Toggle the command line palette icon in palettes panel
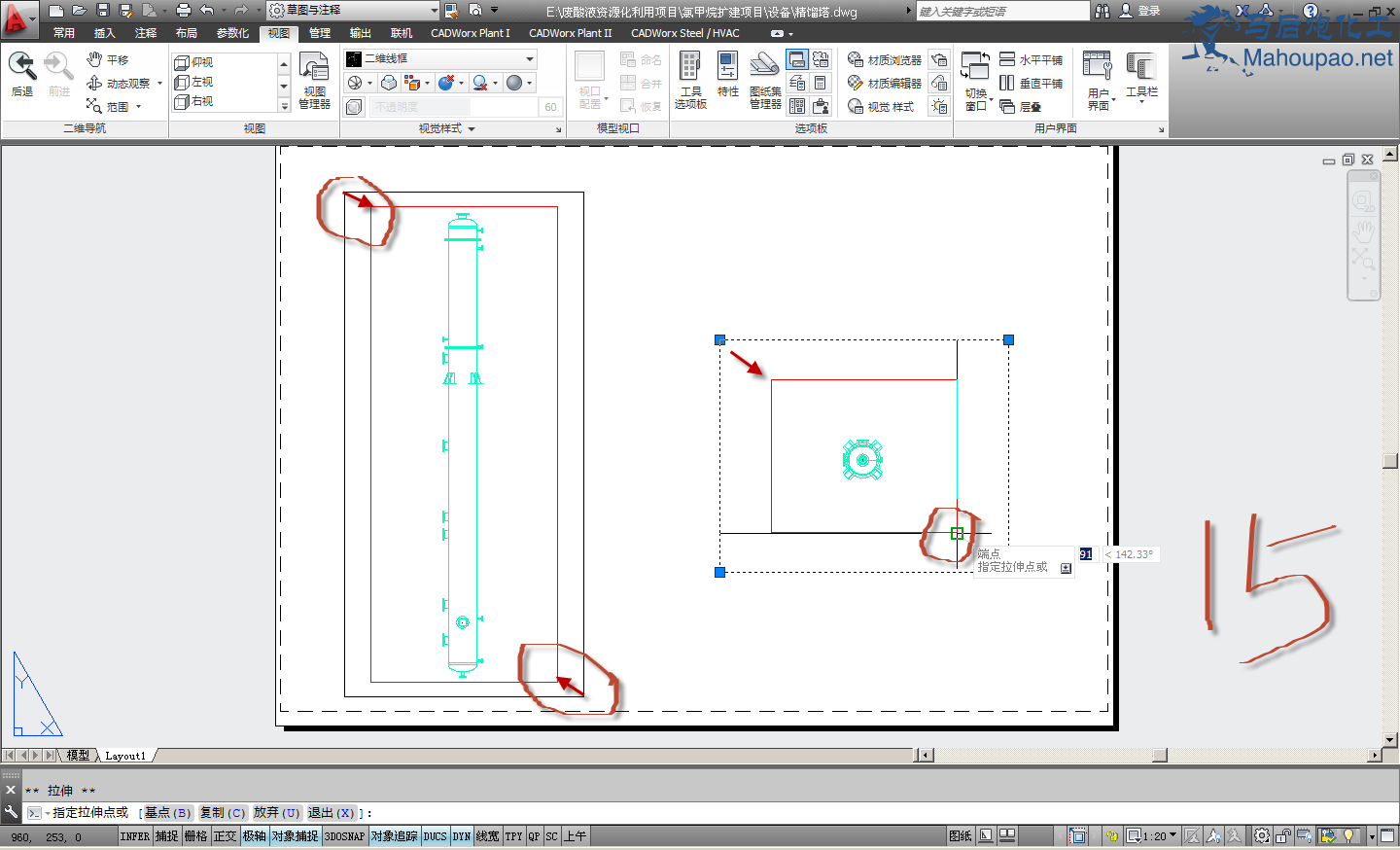Viewport: 1400px width, 850px height. coord(797,60)
